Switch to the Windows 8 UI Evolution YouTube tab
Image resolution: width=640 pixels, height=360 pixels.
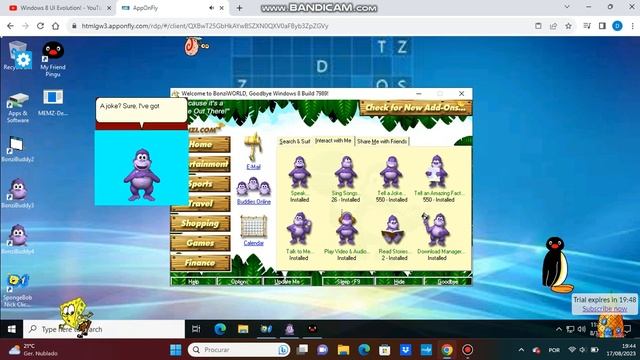(60, 8)
